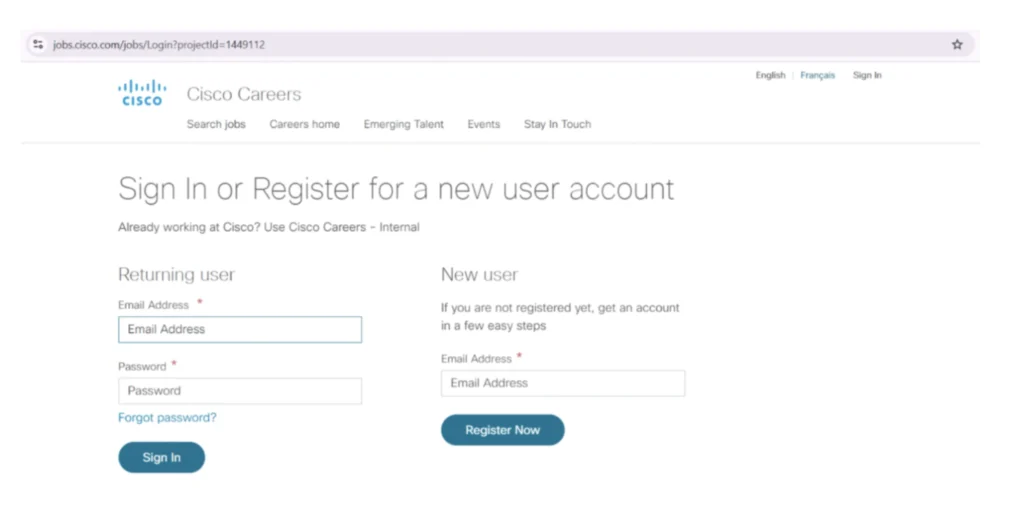The width and height of the screenshot is (1024, 522).
Task: Bookmark this page with the star icon
Action: (x=957, y=44)
